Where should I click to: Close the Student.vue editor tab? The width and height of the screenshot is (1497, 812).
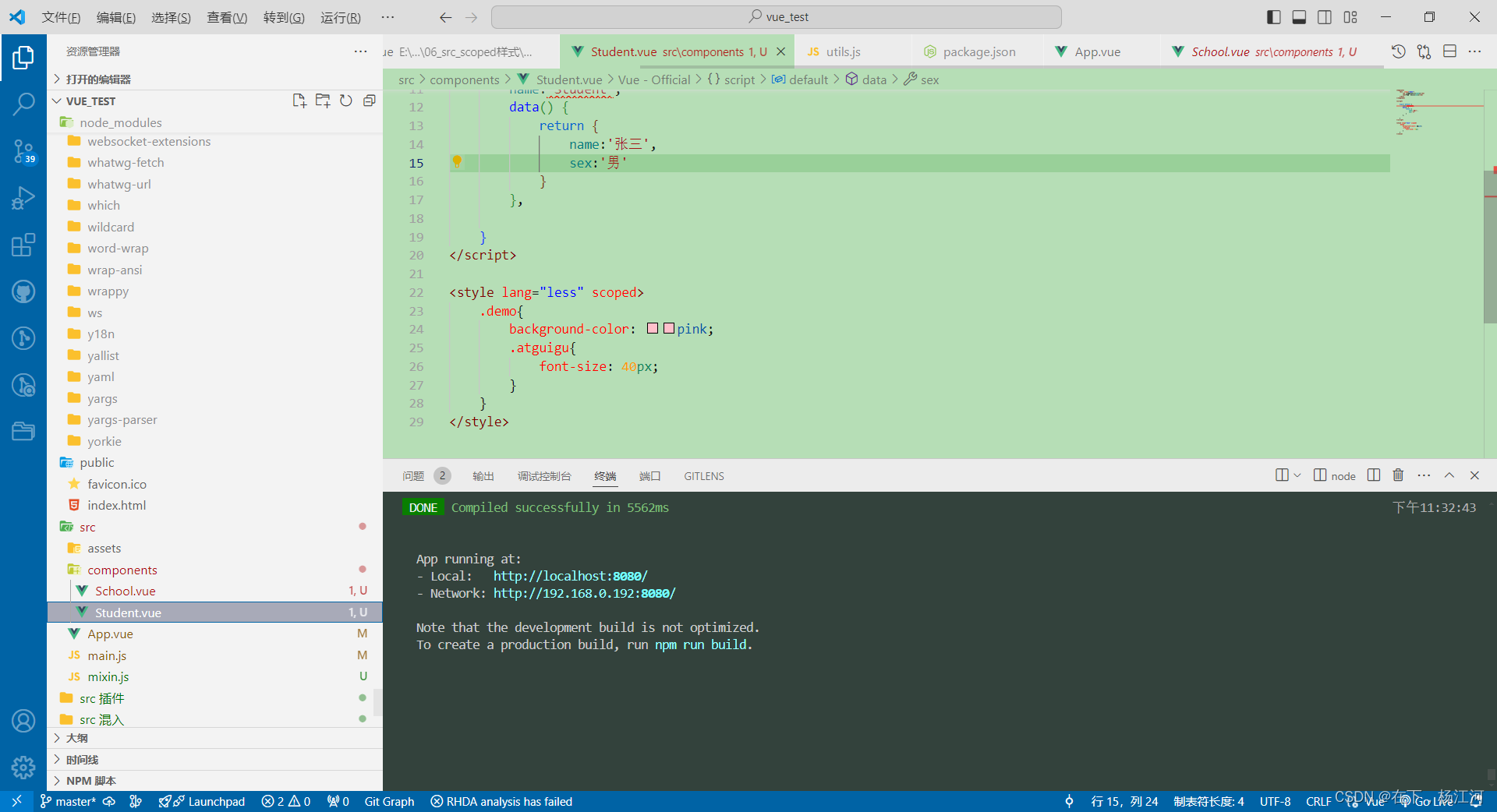point(780,51)
